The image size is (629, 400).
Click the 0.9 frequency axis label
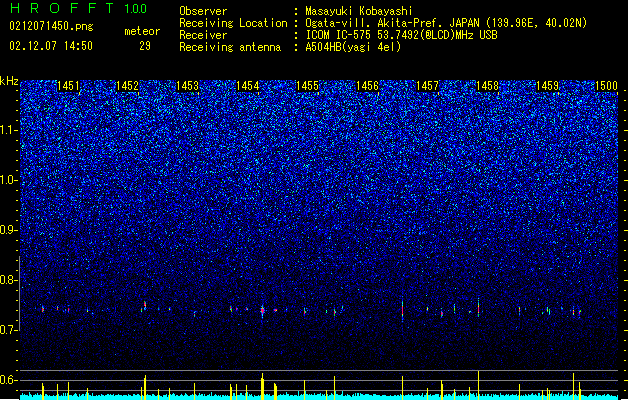pos(9,230)
